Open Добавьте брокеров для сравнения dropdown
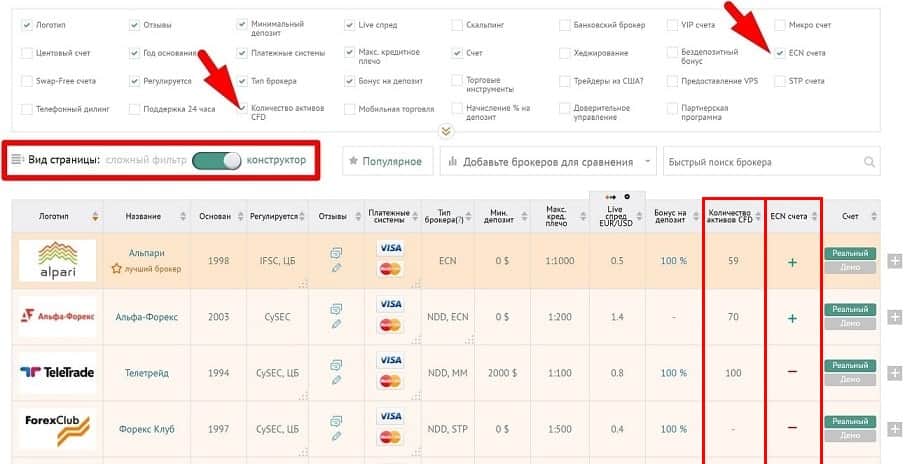 [548, 161]
